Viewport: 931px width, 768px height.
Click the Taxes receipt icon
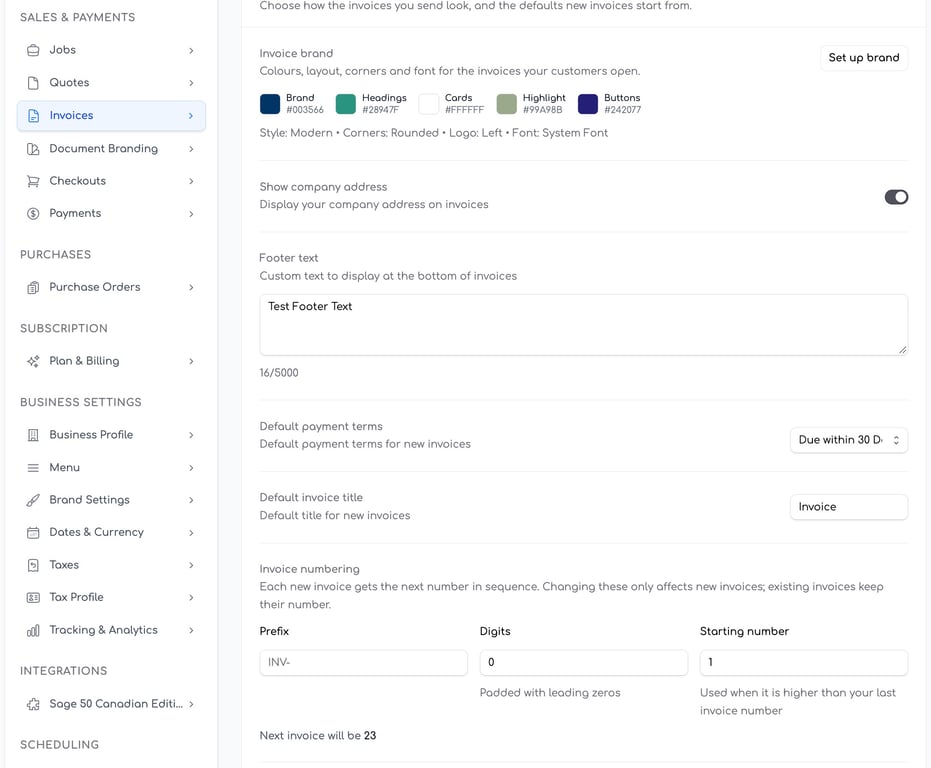click(33, 565)
